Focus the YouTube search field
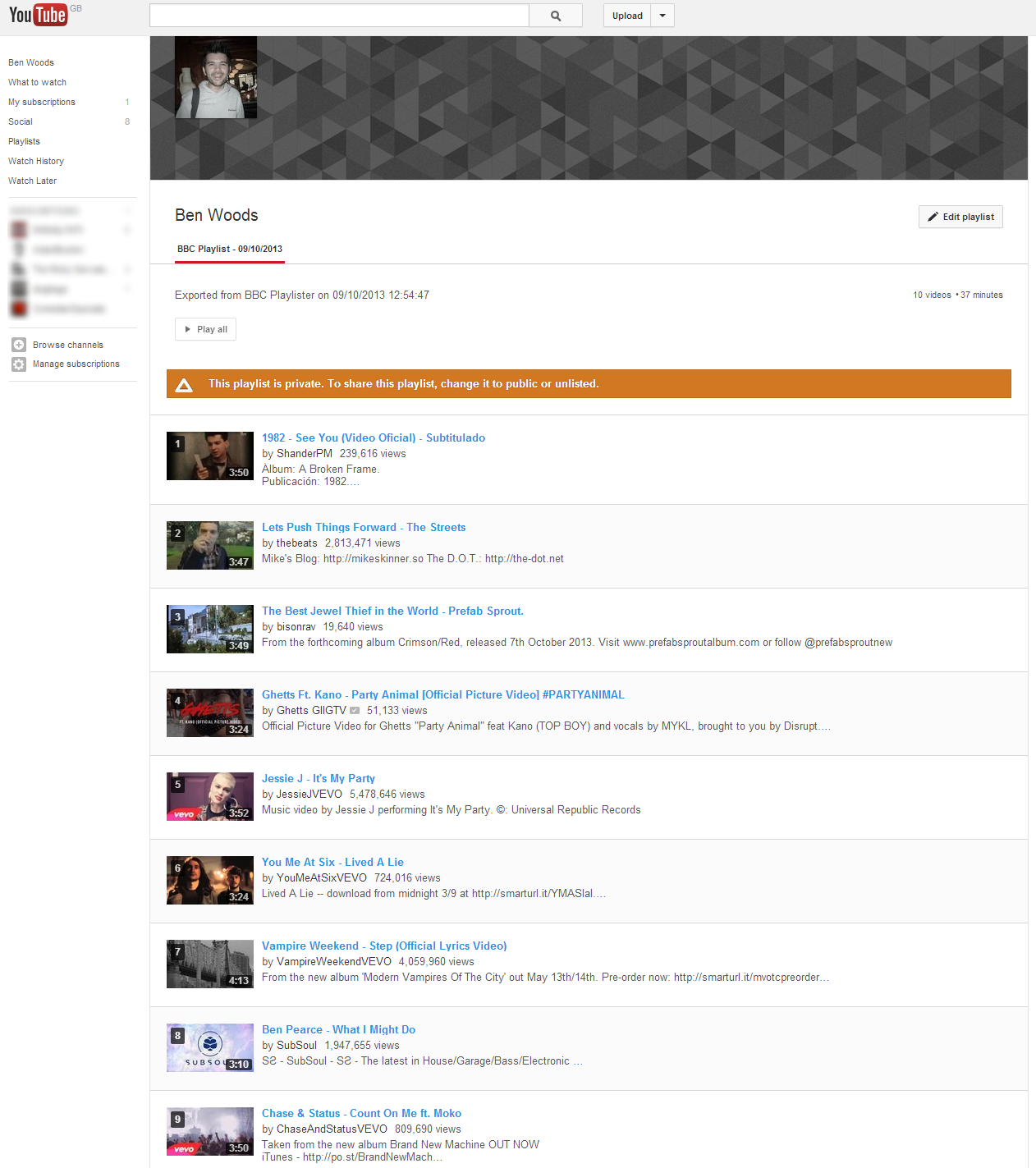1036x1168 pixels. tap(339, 16)
